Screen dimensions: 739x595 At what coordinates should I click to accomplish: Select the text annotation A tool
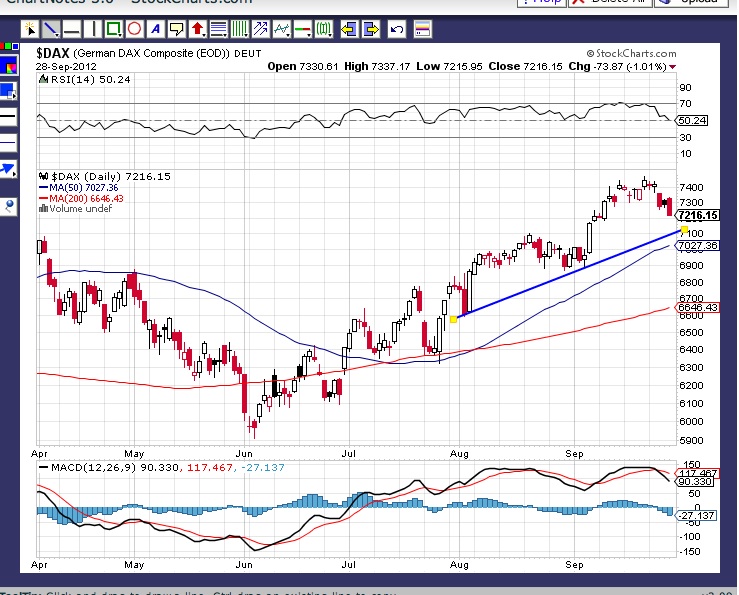[155, 29]
